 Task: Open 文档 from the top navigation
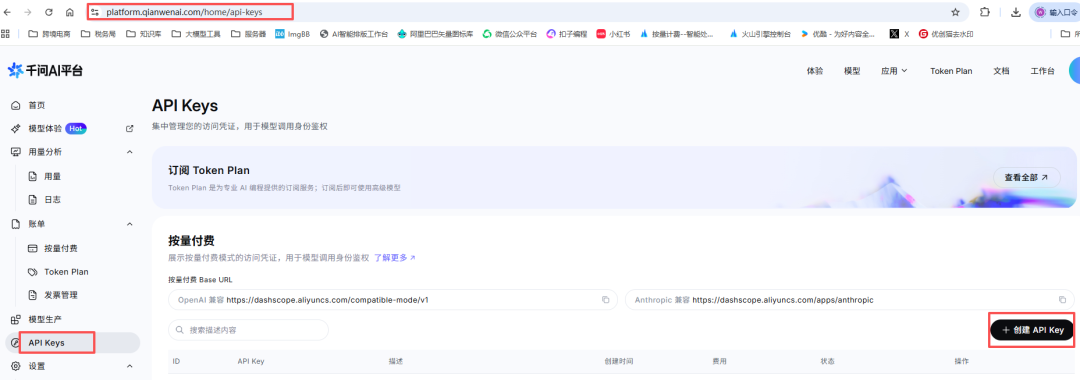tap(1001, 71)
